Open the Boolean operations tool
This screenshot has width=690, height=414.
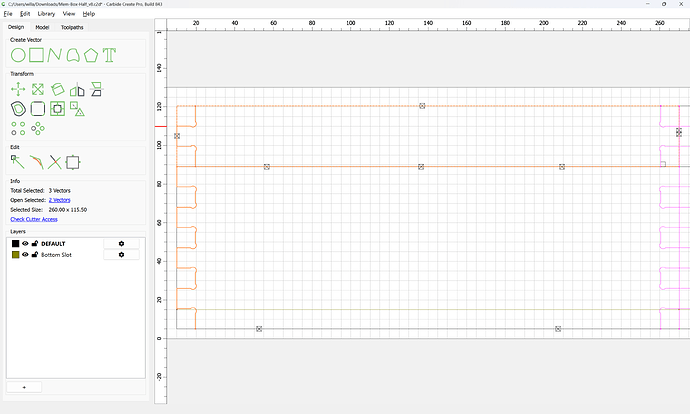(57, 109)
